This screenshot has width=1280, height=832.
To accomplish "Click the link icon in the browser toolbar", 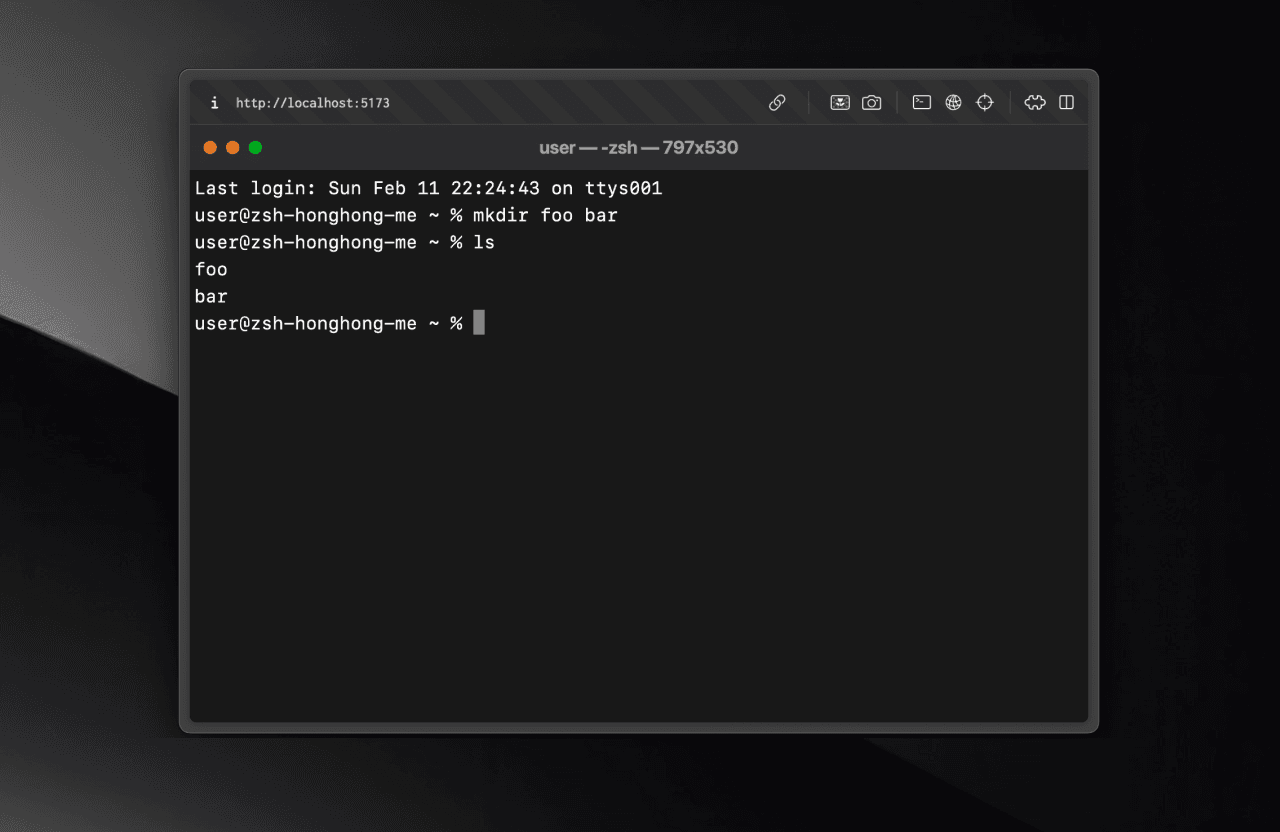I will 777,102.
